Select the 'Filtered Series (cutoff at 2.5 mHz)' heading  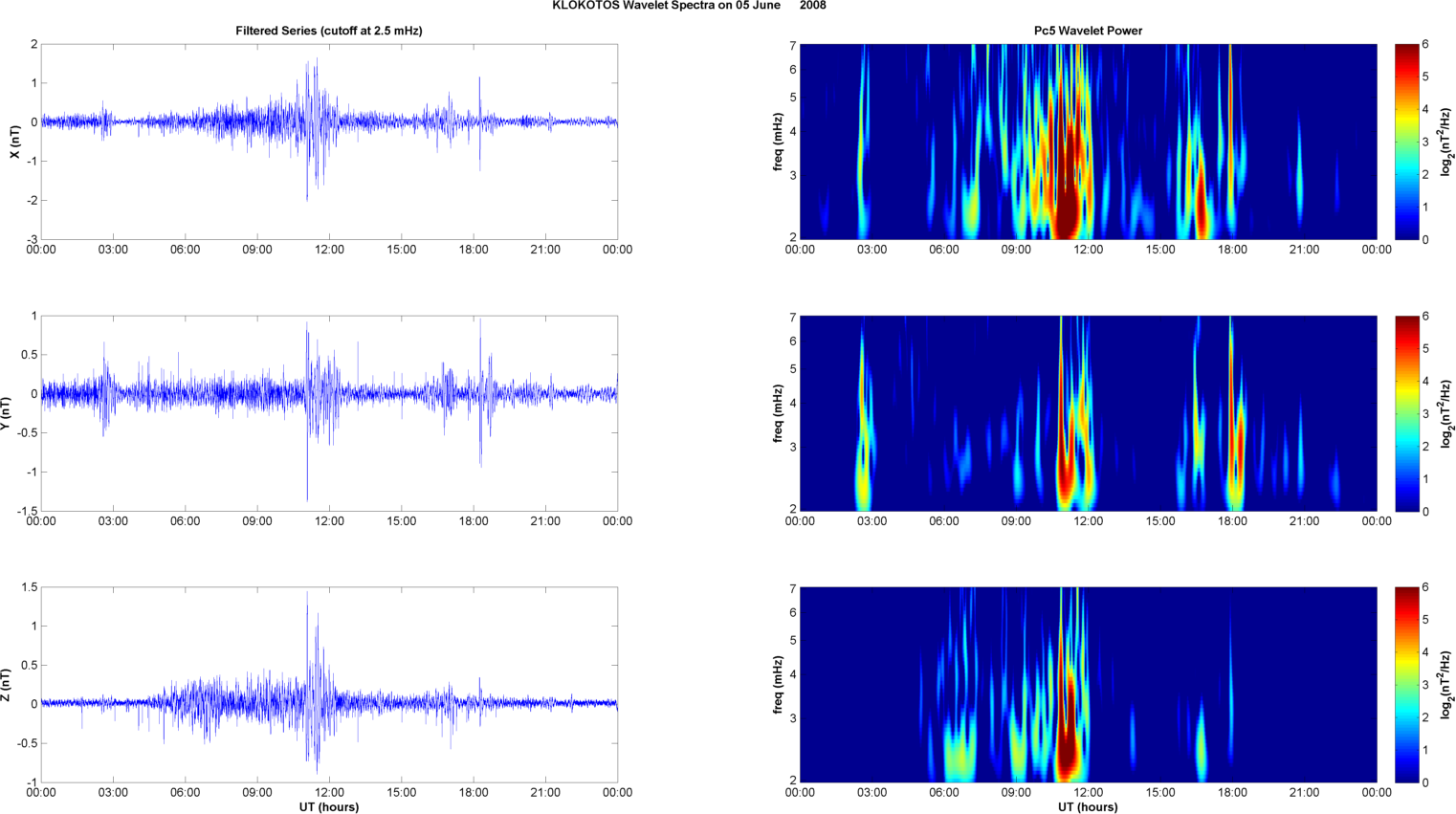click(329, 31)
